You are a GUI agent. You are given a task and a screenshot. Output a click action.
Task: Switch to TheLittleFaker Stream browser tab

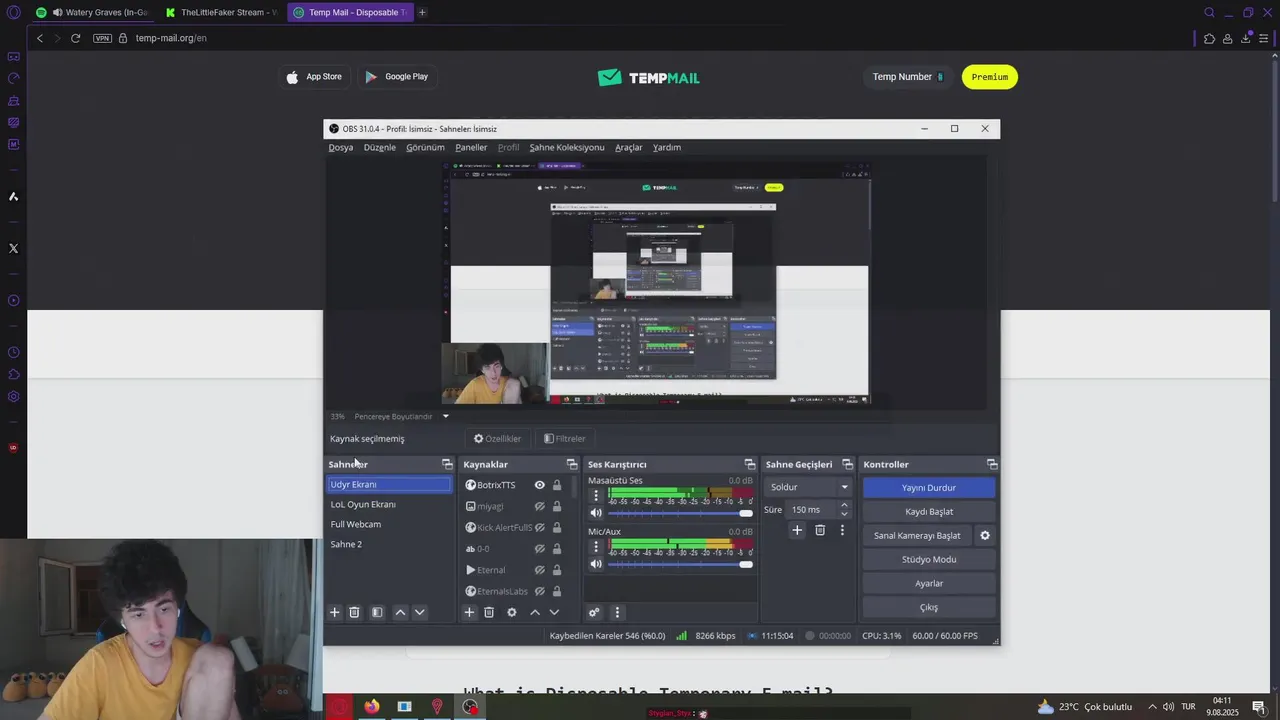[221, 12]
